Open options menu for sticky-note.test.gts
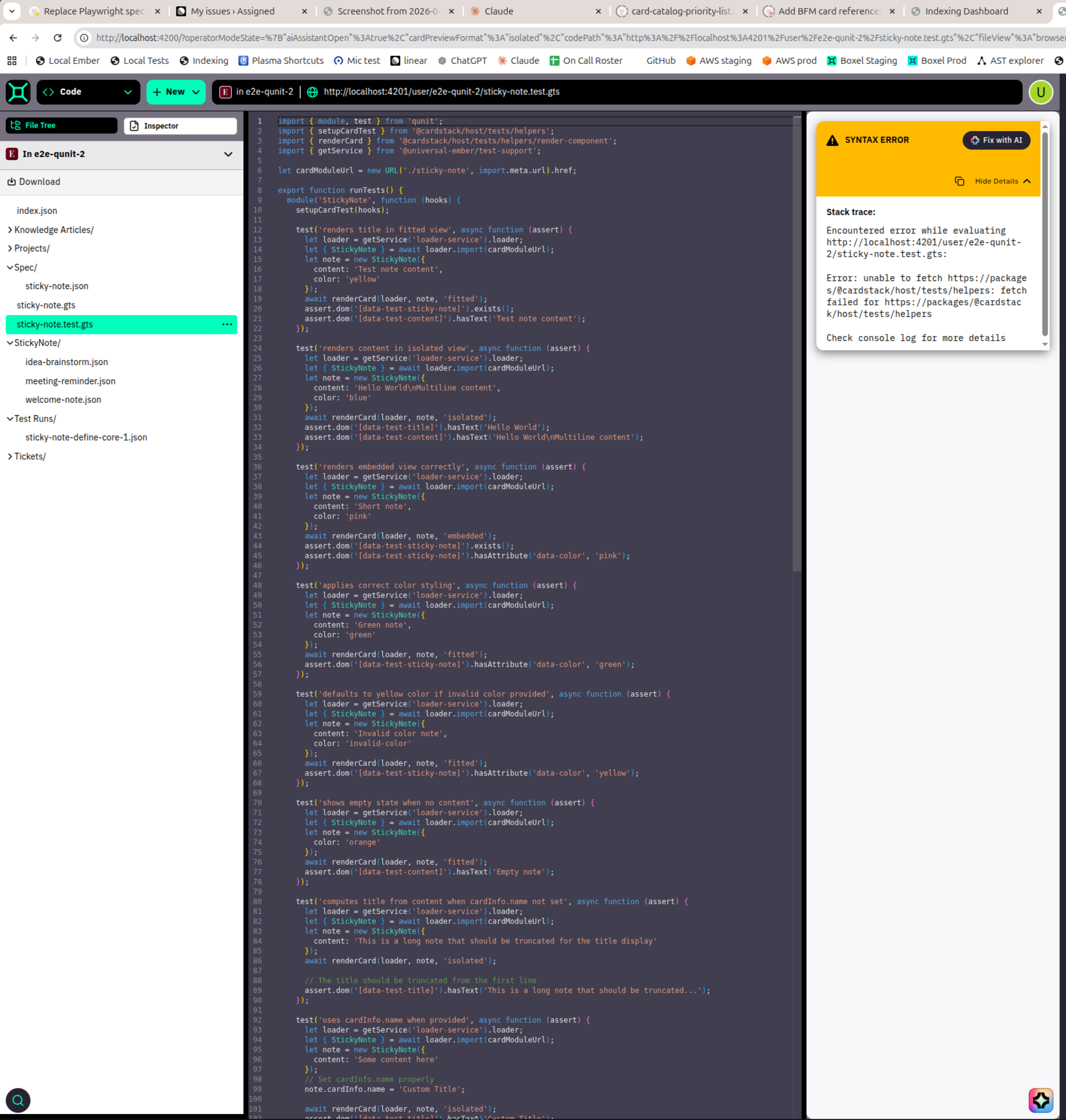The width and height of the screenshot is (1066, 1120). click(227, 324)
